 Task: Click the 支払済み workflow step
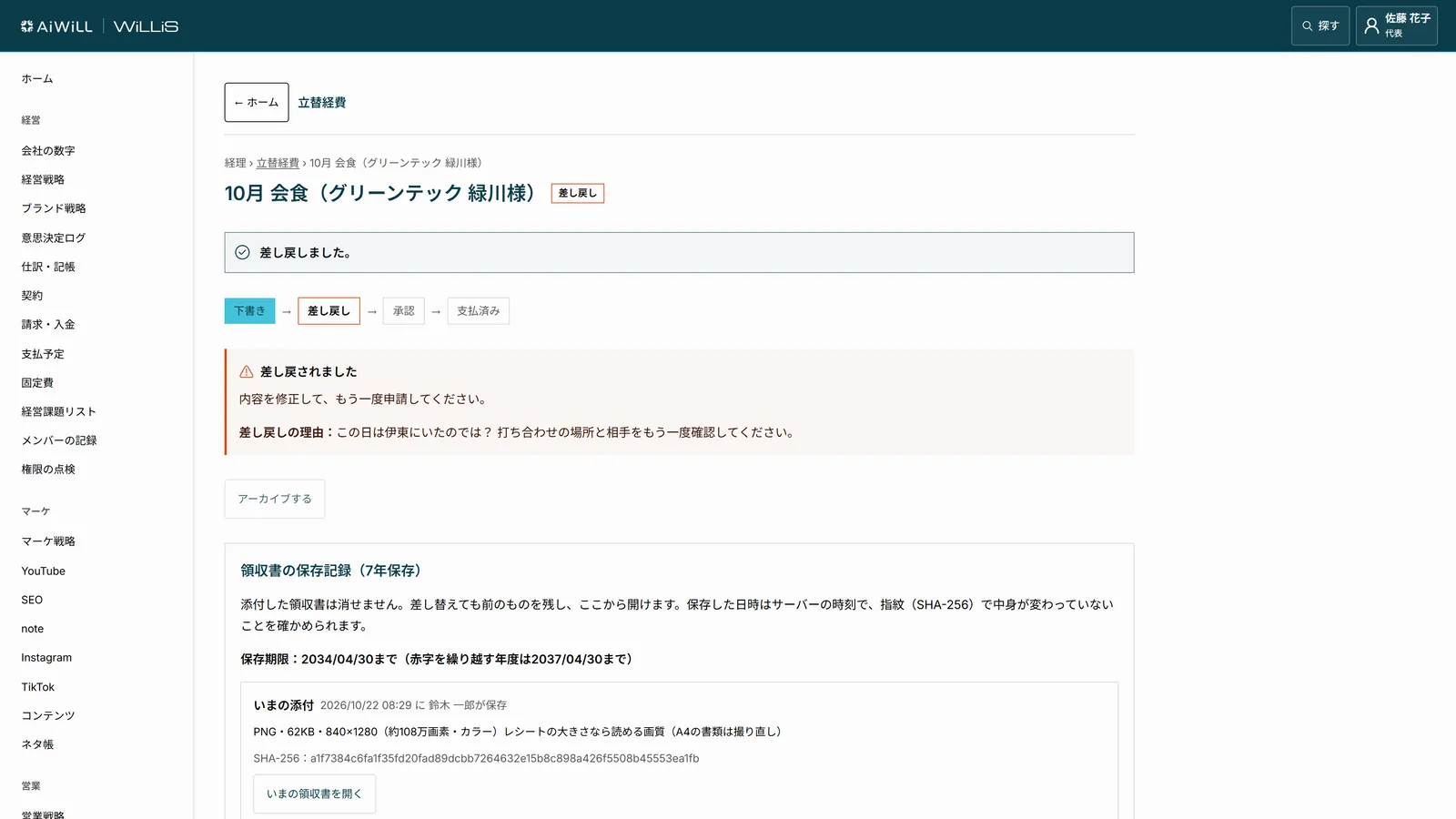tap(478, 311)
